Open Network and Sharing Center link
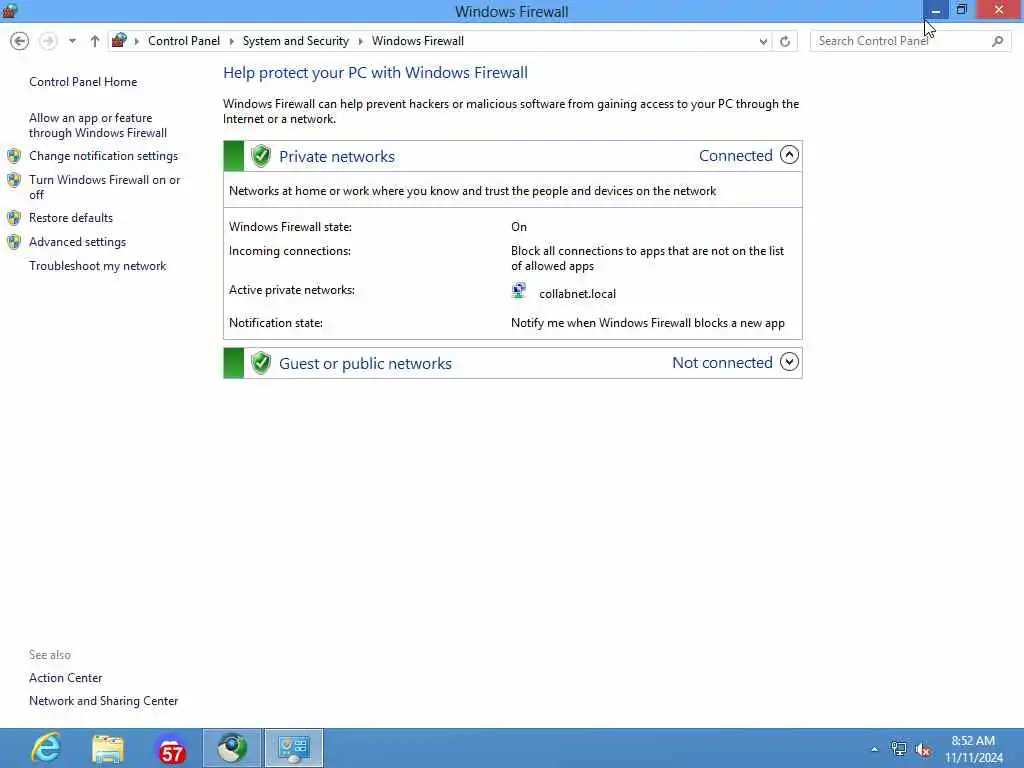The image size is (1024, 768). coord(103,701)
